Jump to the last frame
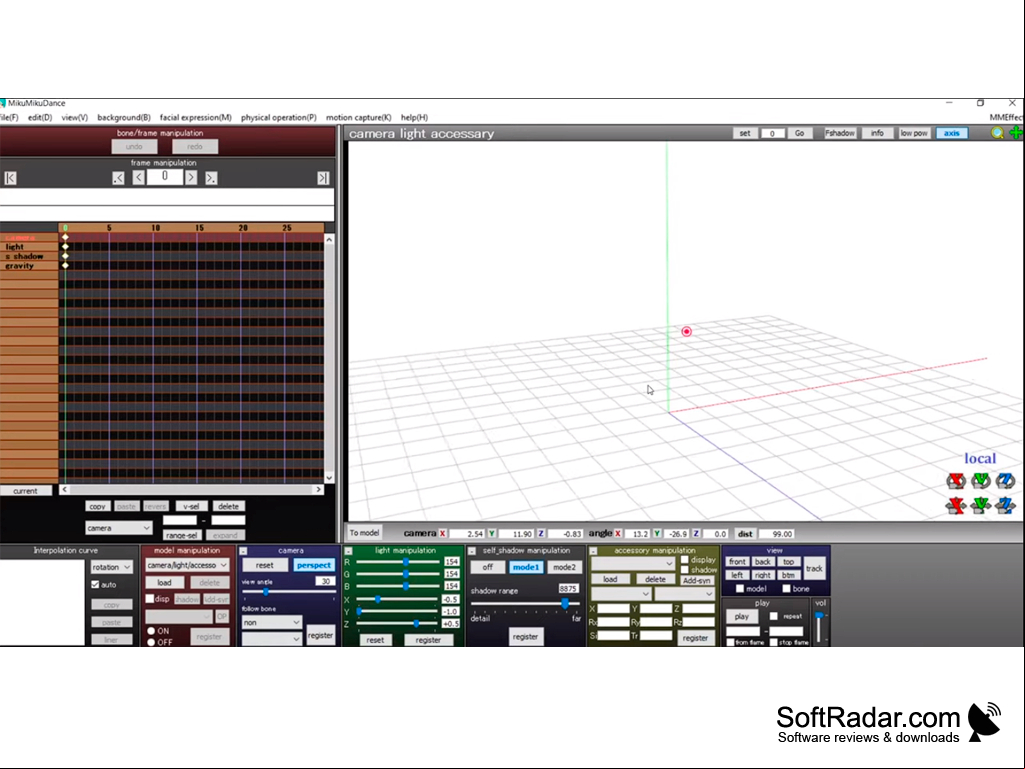Viewport: 1025px width, 769px height. 323,178
